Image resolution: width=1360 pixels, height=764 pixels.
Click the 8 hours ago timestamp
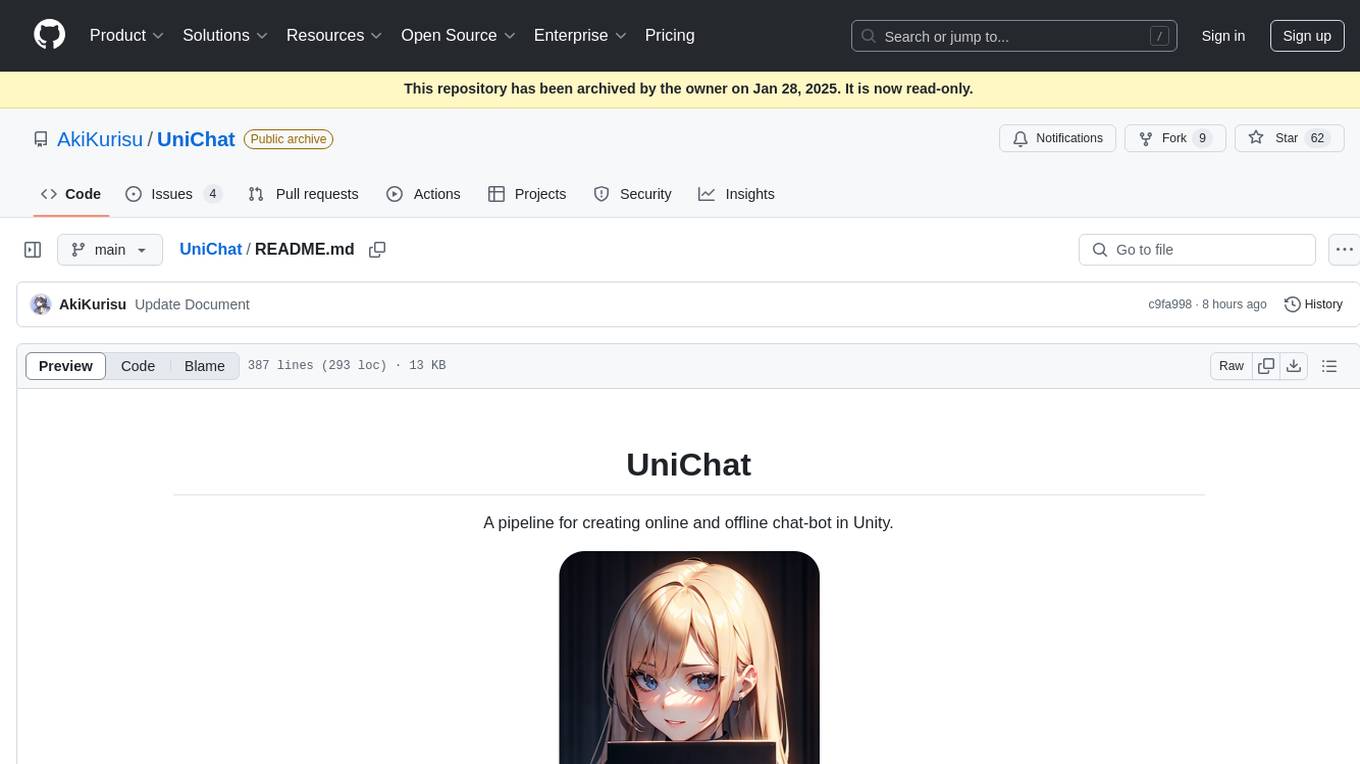(x=1234, y=304)
